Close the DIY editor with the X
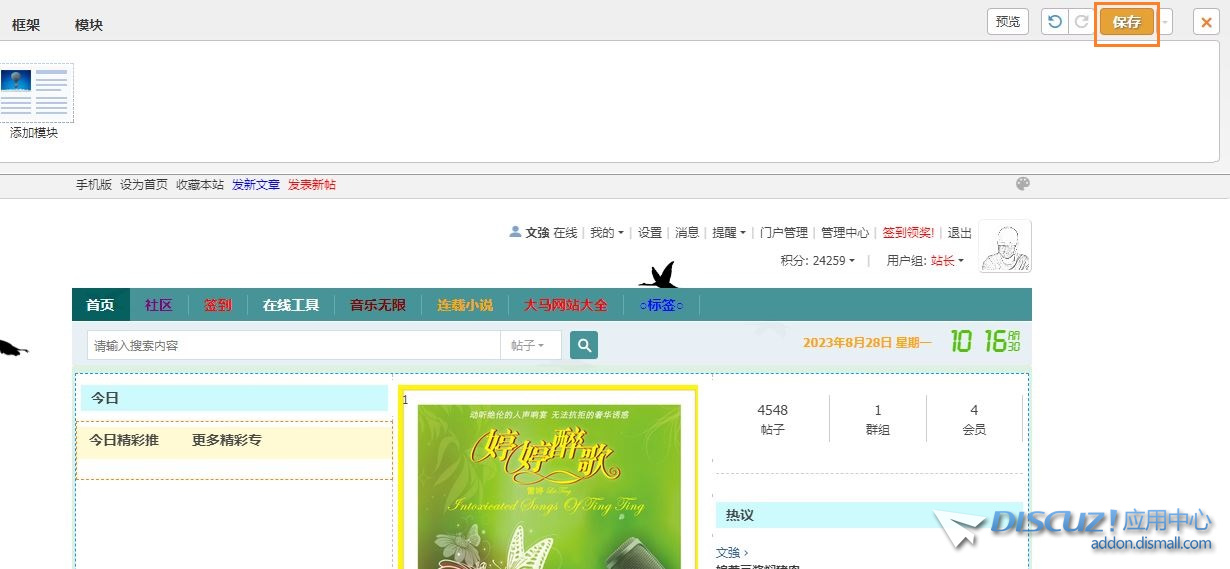This screenshot has height=569, width=1230. (1206, 22)
